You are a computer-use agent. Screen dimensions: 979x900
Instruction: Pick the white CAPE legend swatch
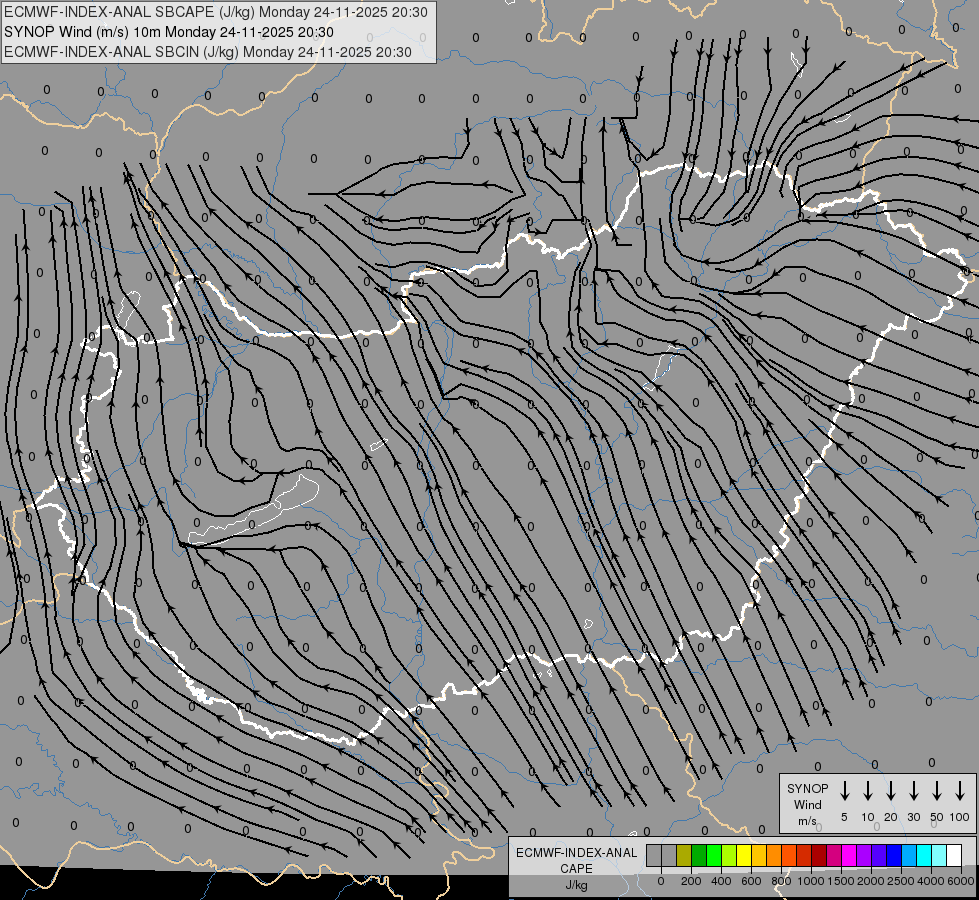[x=953, y=855]
